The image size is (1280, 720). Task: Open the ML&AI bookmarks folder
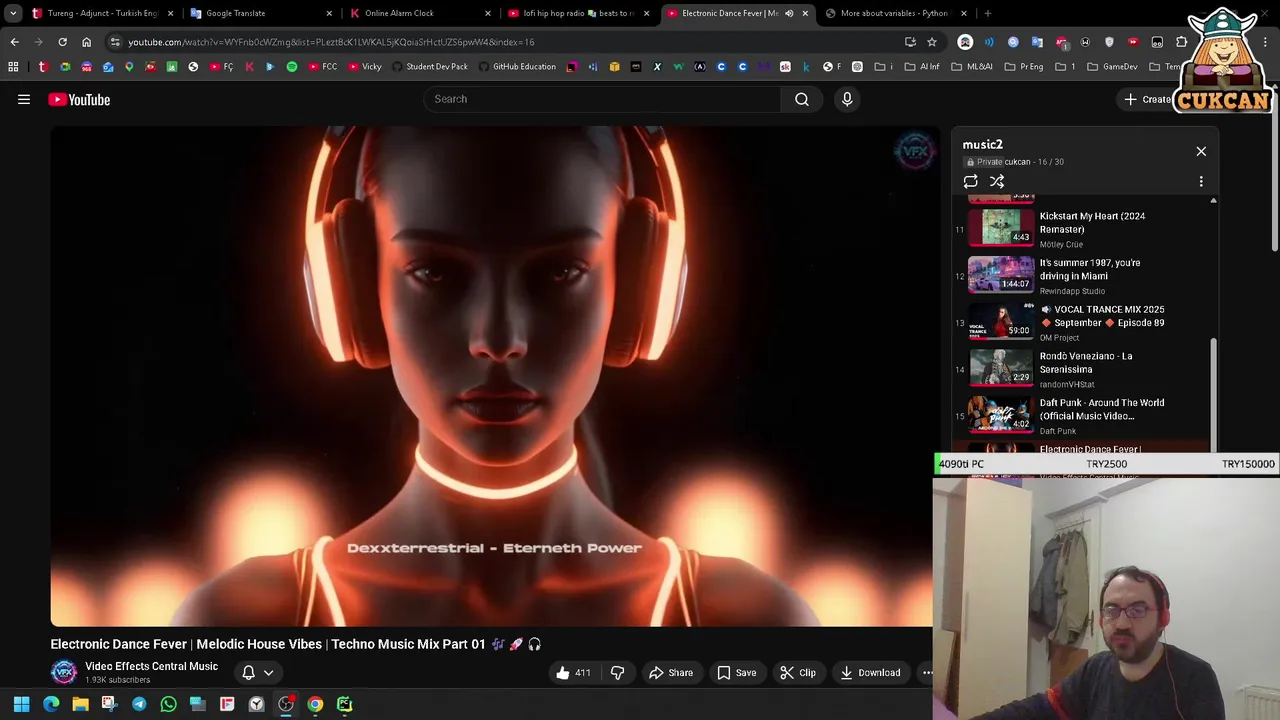coord(972,67)
